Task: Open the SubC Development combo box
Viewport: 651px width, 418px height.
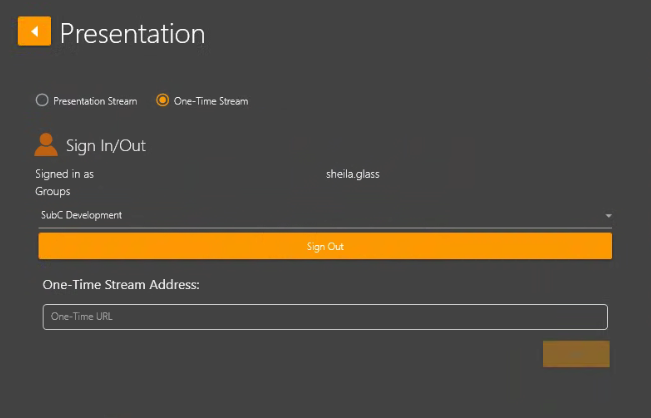Action: point(320,215)
